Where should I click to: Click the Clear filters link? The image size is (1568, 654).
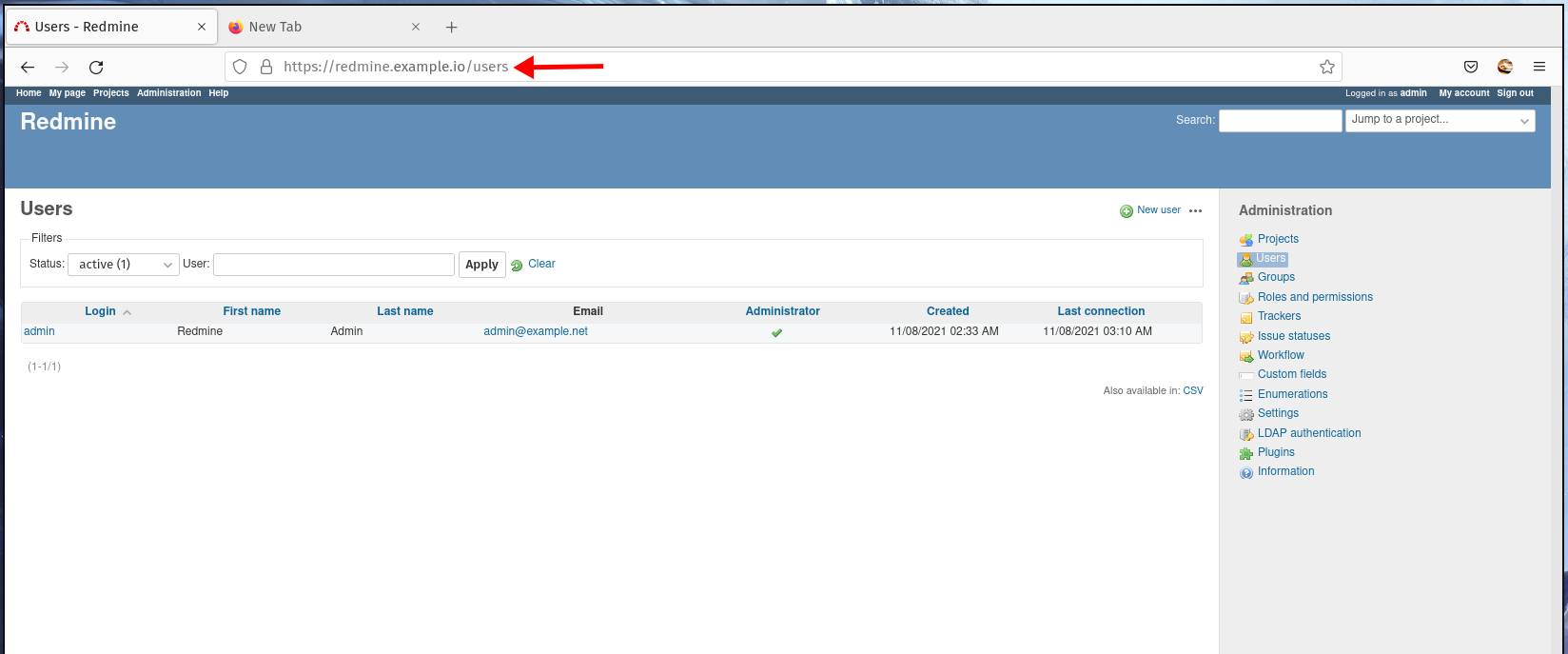(x=541, y=264)
